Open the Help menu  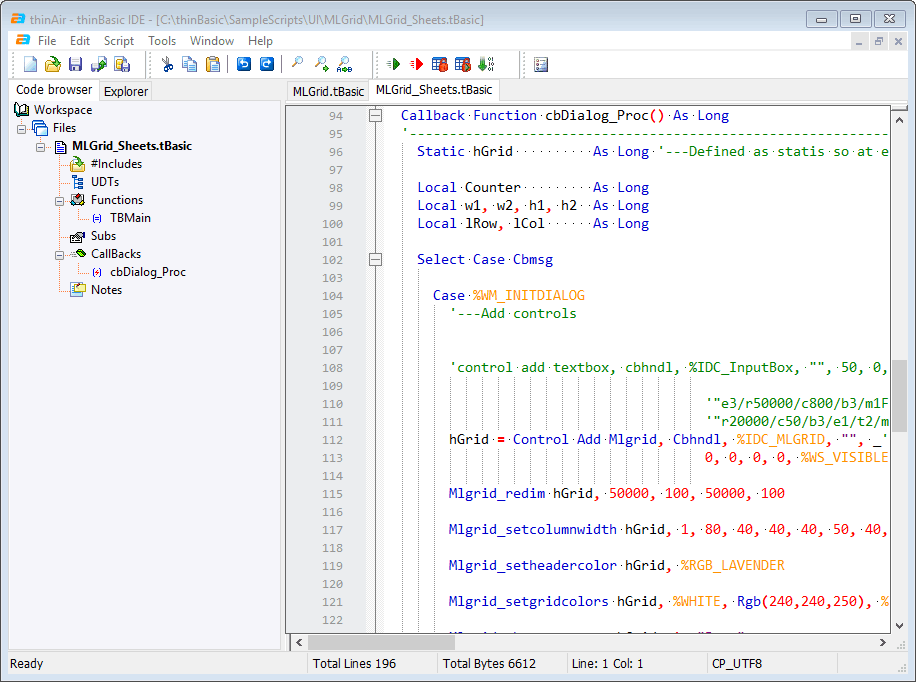(260, 41)
